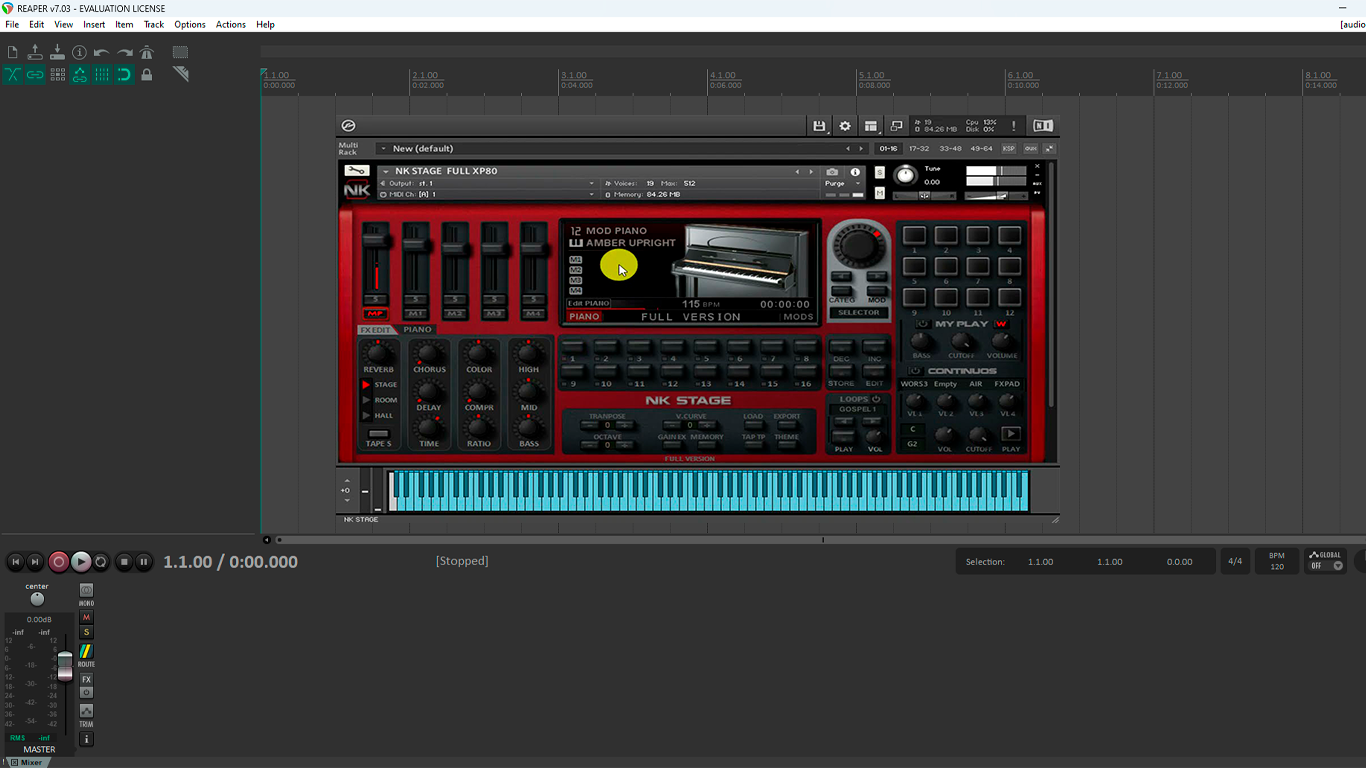Create a new project with the toolbar icon

[12, 52]
